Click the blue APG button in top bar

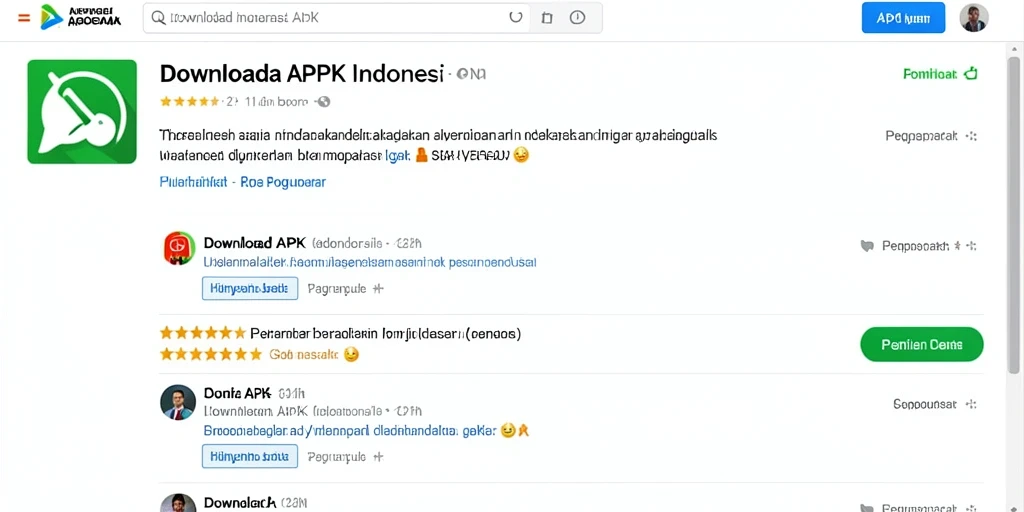pyautogui.click(x=903, y=18)
